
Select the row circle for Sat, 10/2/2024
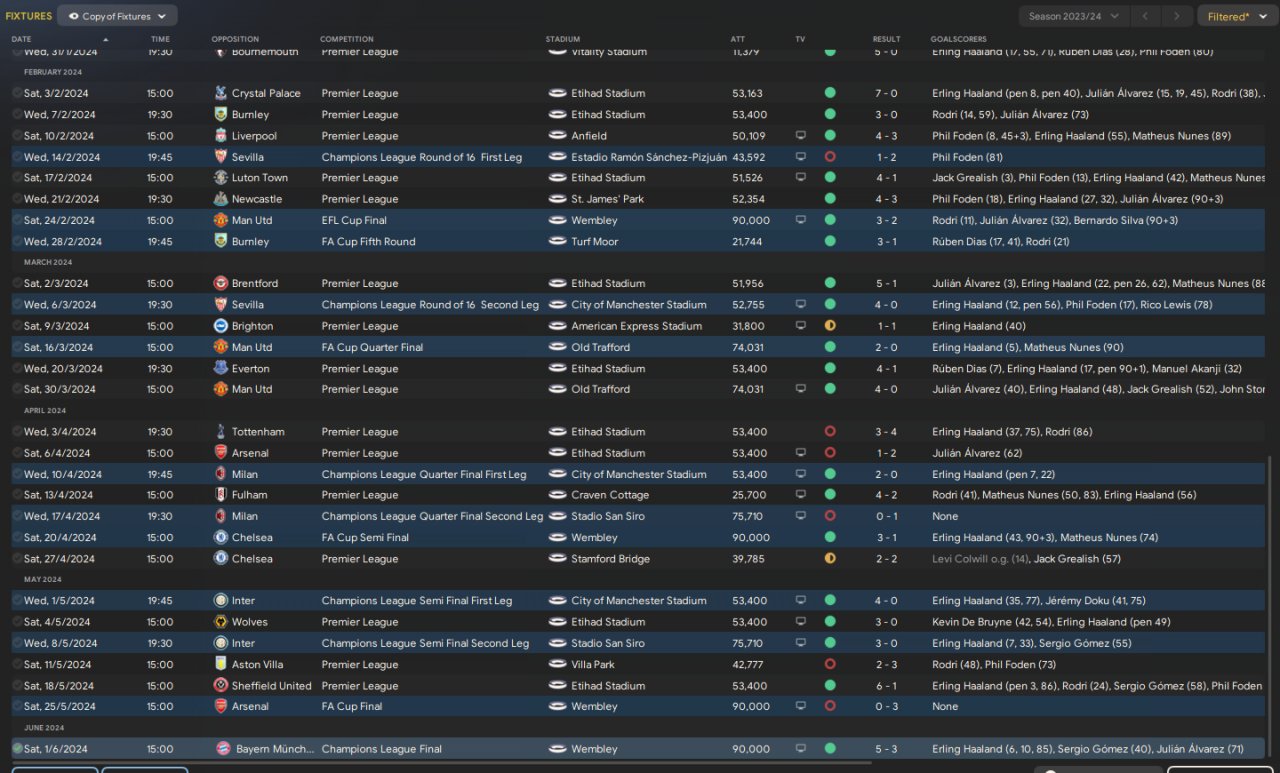coord(17,136)
